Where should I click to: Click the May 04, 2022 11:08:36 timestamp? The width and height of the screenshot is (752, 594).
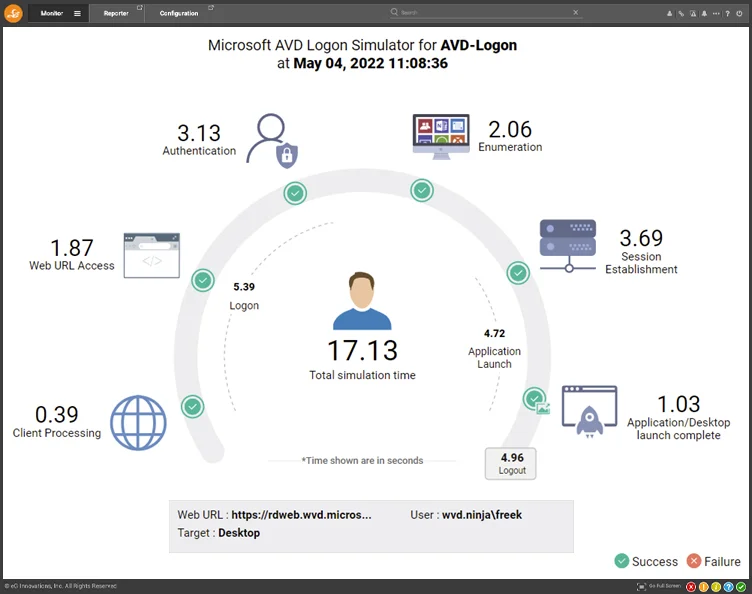pos(371,63)
